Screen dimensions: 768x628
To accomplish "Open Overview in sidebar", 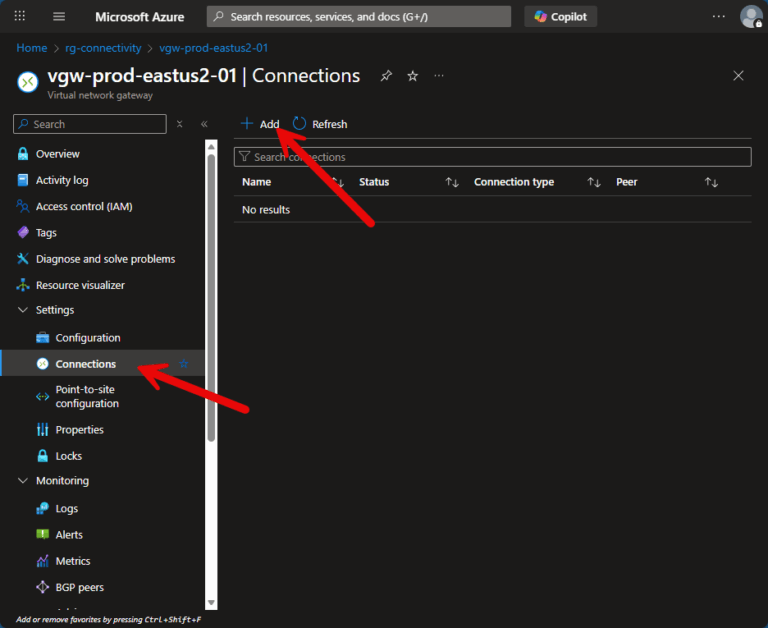I will (57, 154).
